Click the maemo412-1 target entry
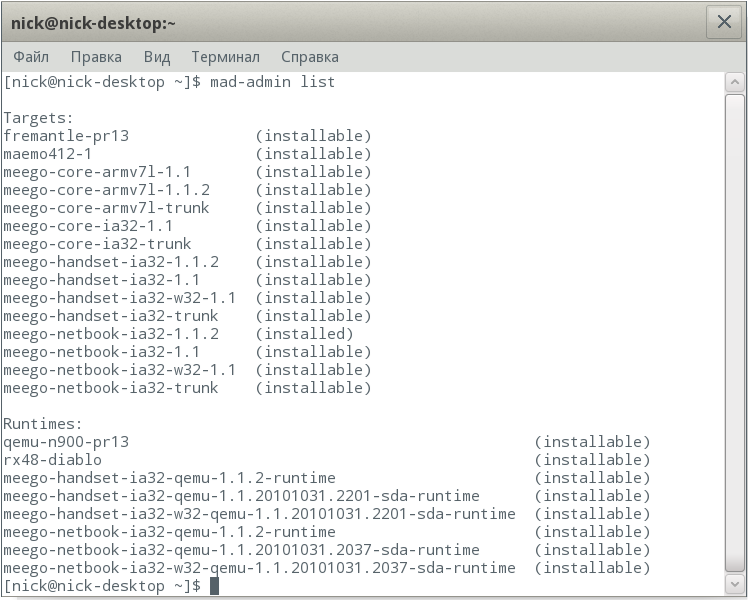 point(48,154)
